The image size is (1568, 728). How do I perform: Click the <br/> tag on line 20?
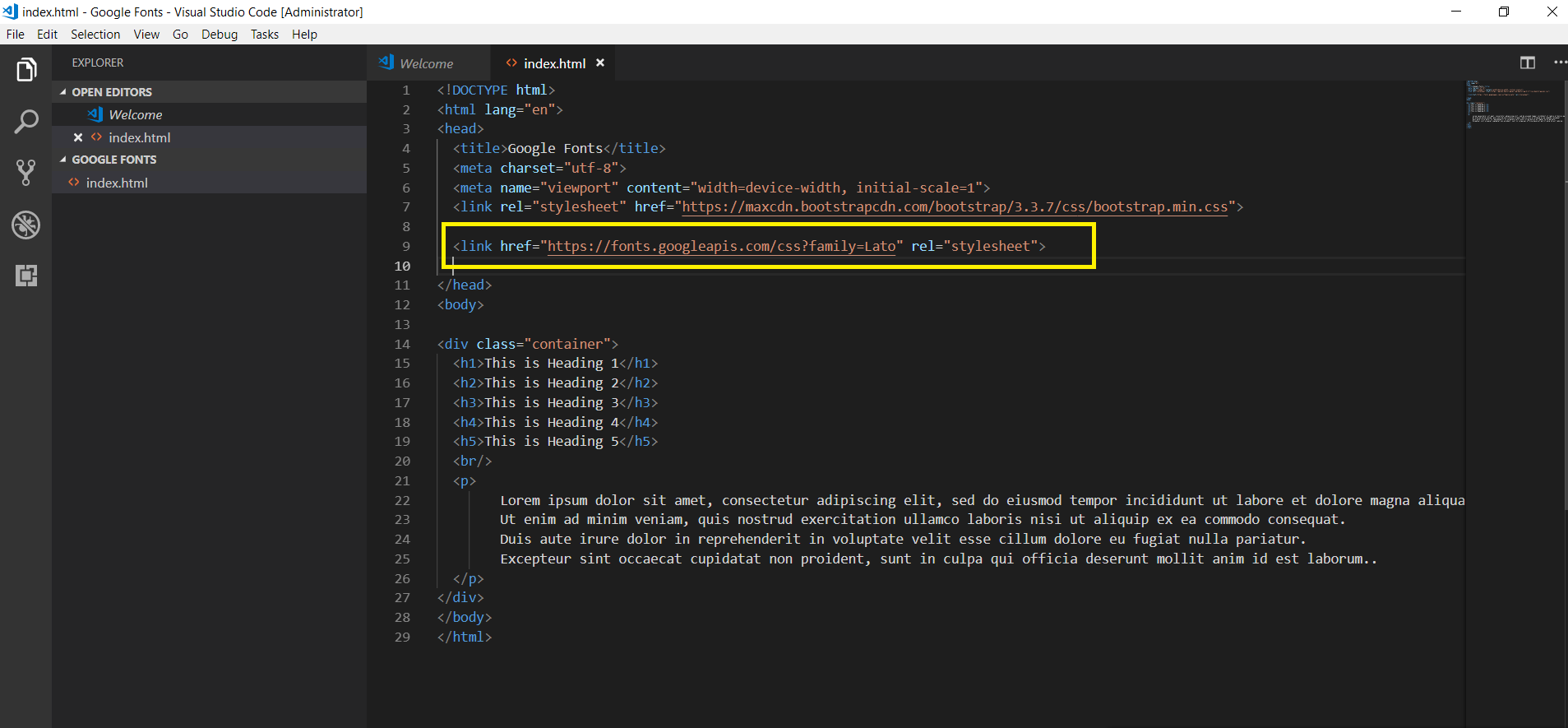coord(473,461)
